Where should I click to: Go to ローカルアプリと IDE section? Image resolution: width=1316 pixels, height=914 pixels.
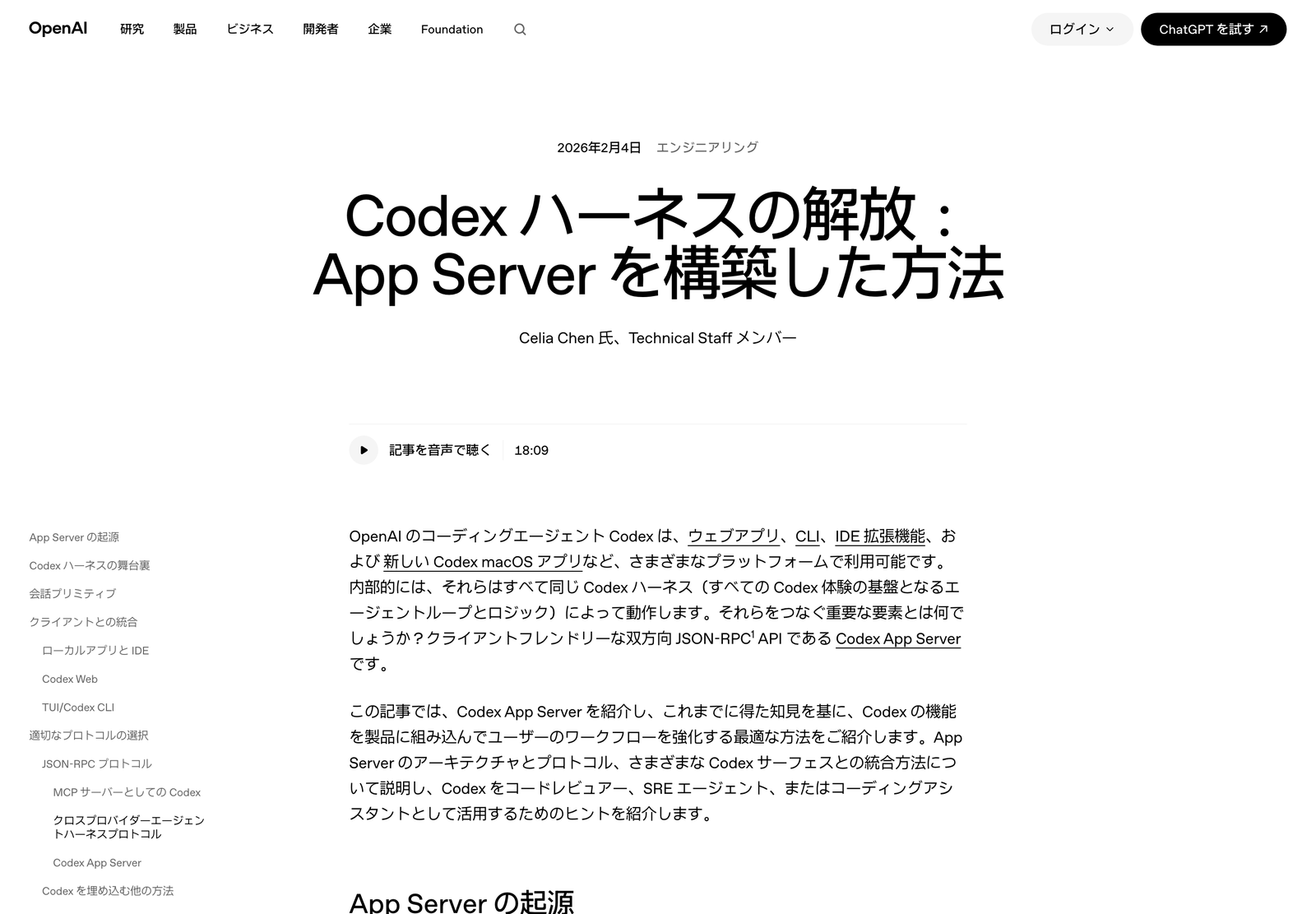pos(95,650)
